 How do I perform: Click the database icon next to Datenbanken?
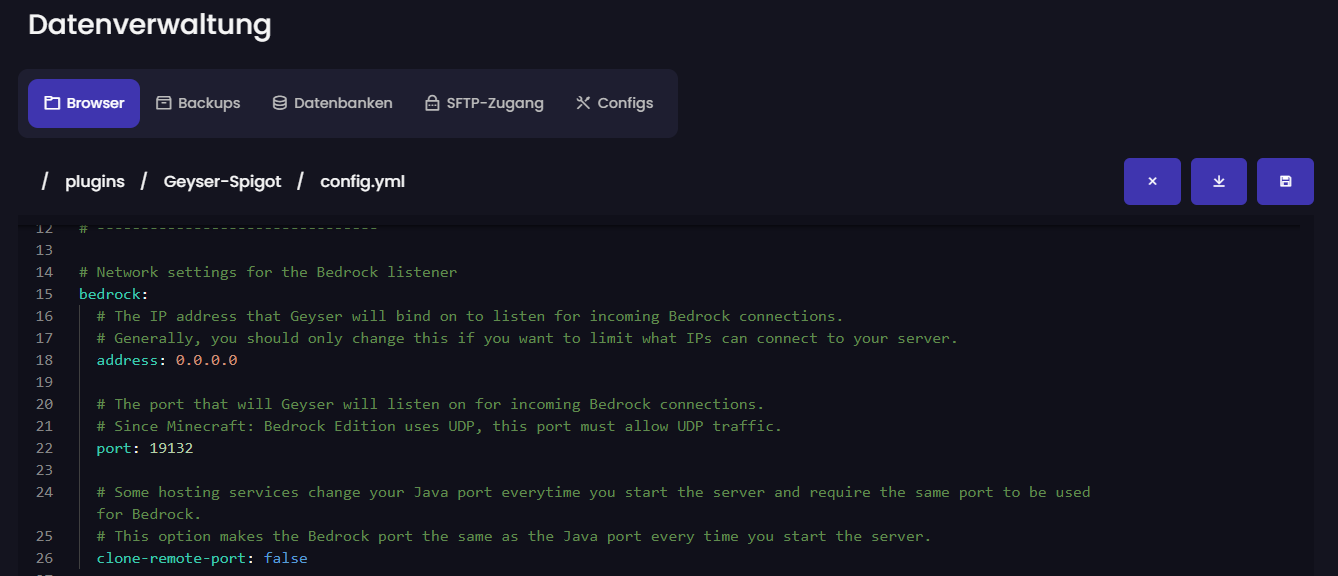tap(280, 103)
